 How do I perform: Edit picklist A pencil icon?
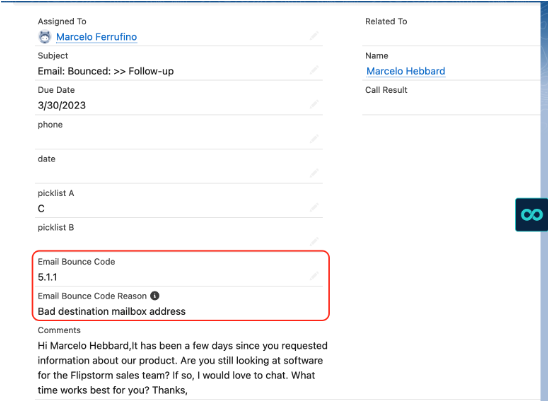point(314,207)
